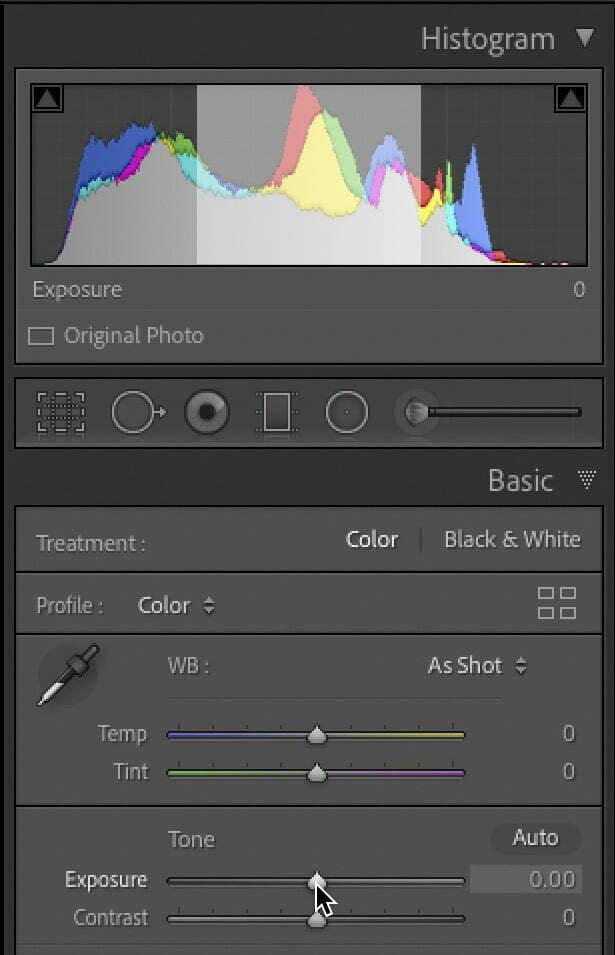
Task: Select the Spot Removal tool
Action: 138,412
